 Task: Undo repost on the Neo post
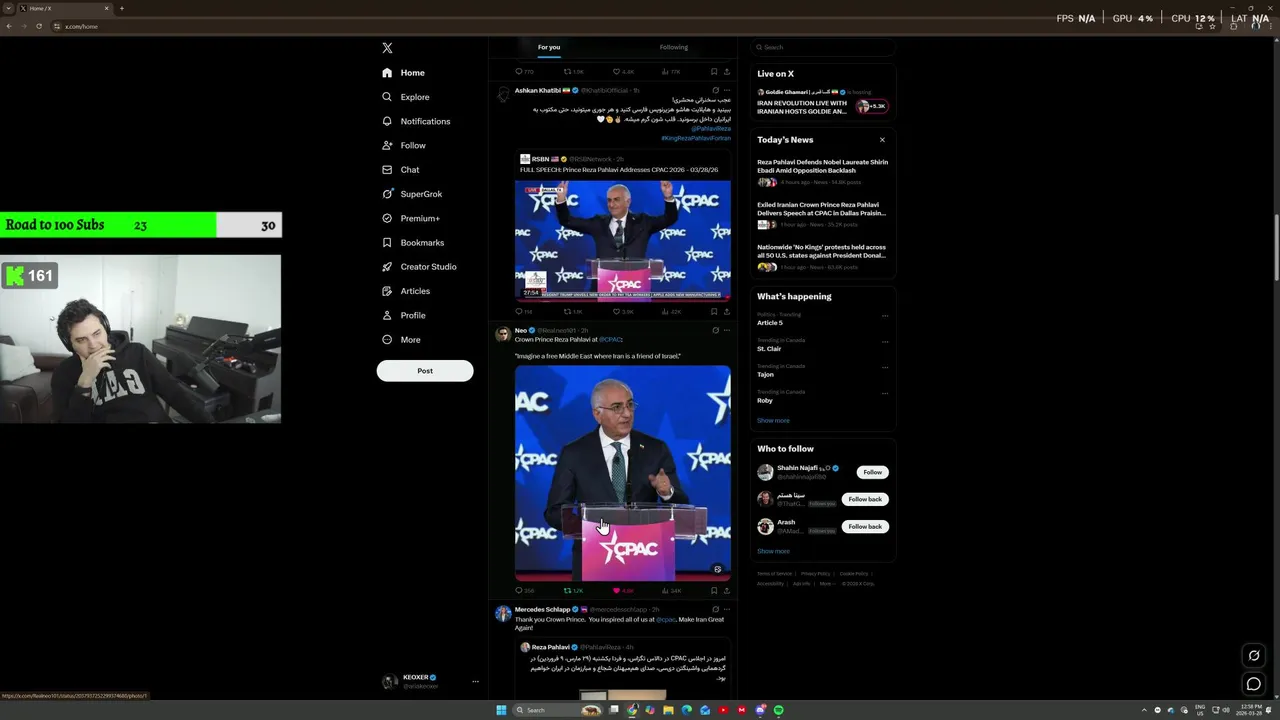pyautogui.click(x=568, y=591)
